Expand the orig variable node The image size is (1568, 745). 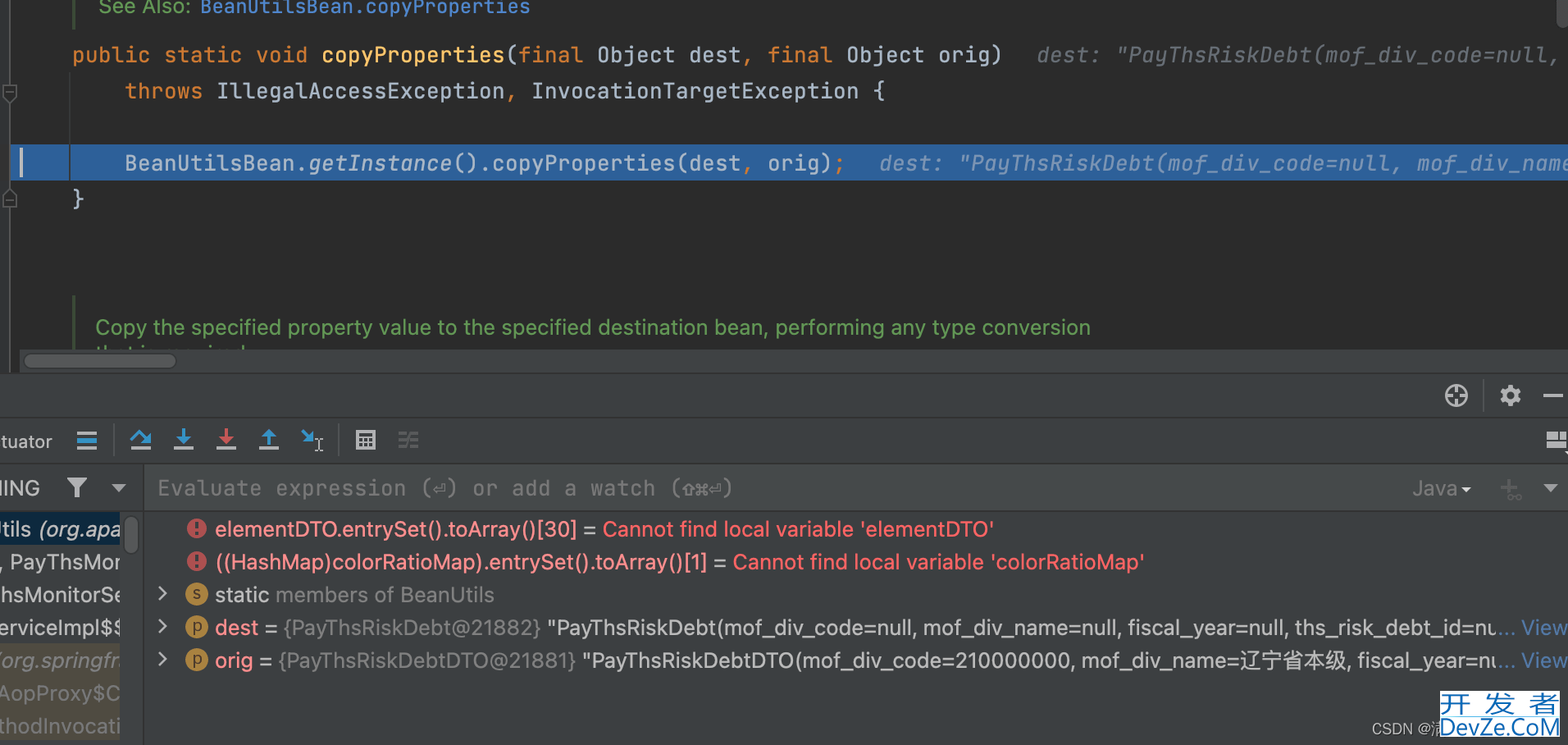tap(162, 660)
